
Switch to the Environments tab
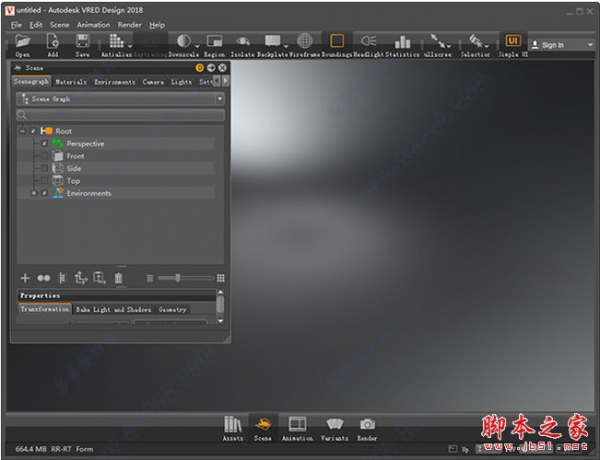point(115,82)
